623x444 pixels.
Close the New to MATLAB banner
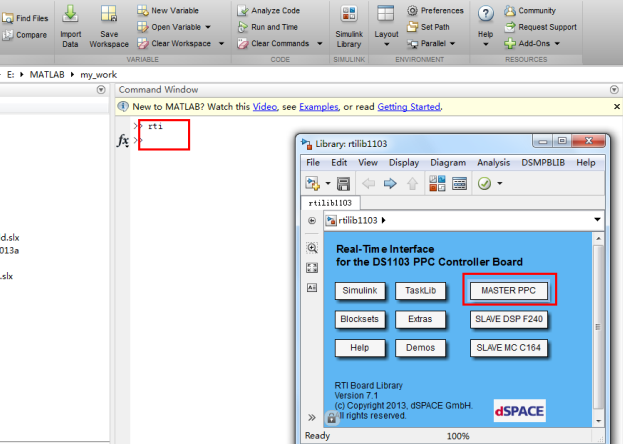click(x=617, y=107)
